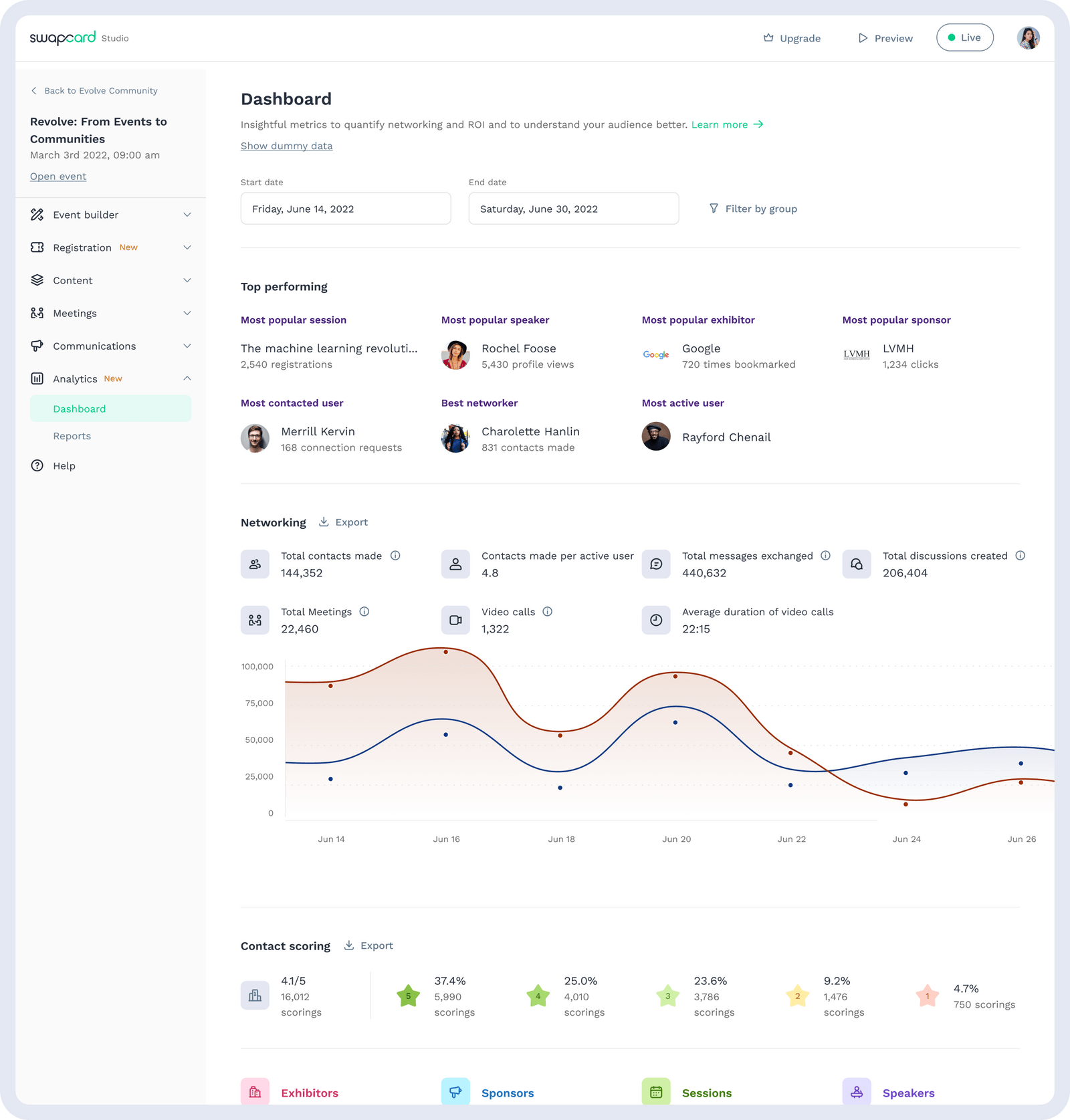Toggle the Live status indicator
The width and height of the screenshot is (1070, 1120).
tap(964, 37)
